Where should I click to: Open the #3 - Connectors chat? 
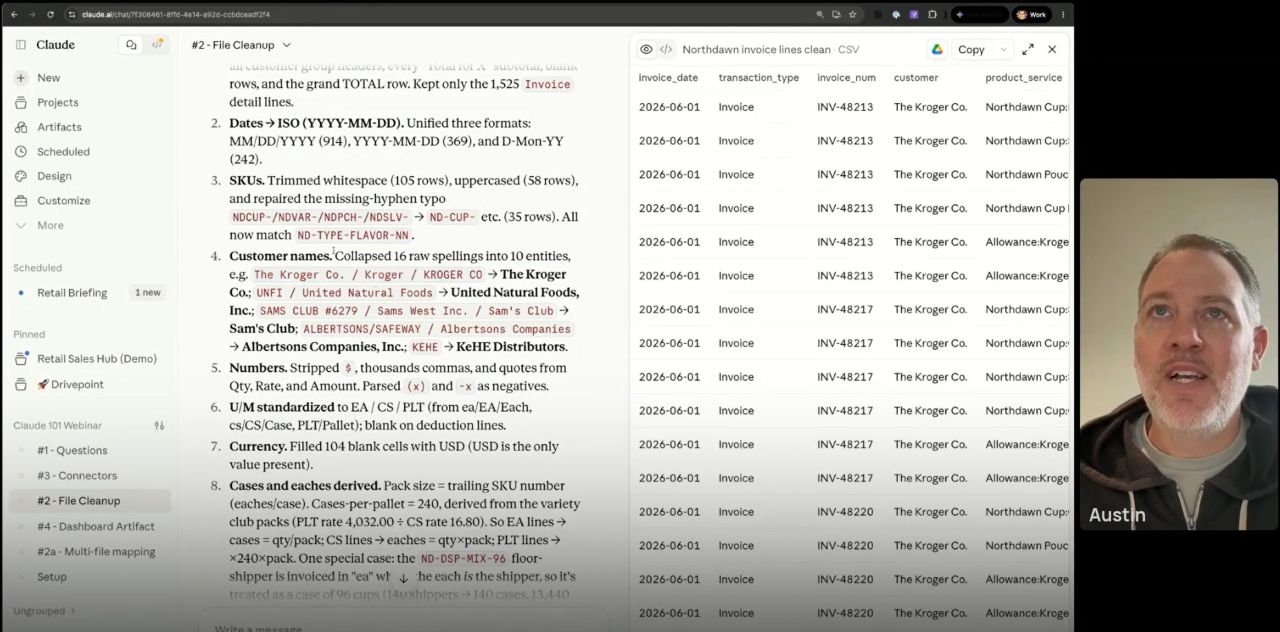click(x=77, y=476)
